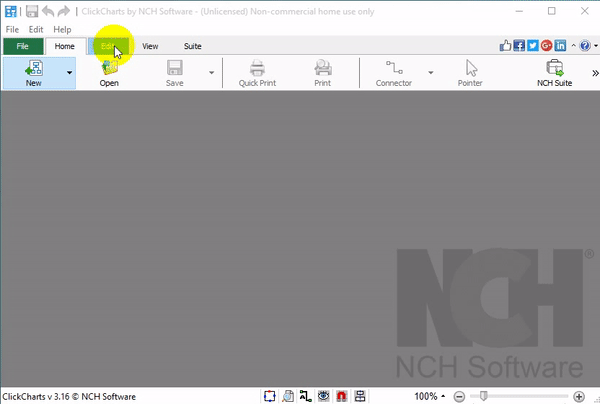Expand the Connector dropdown arrow

click(430, 72)
